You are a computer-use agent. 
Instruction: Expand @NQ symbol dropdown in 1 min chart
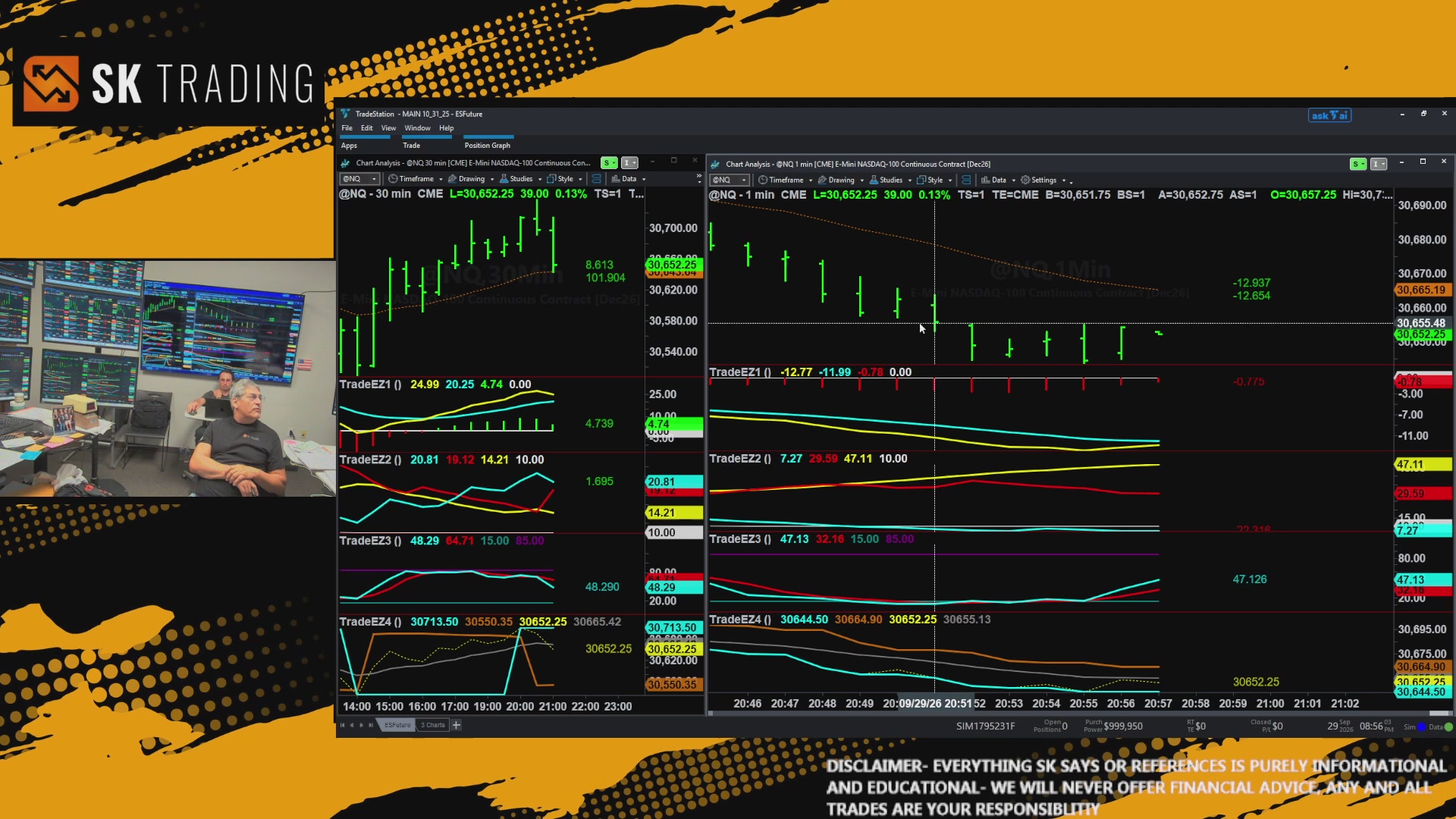730,180
